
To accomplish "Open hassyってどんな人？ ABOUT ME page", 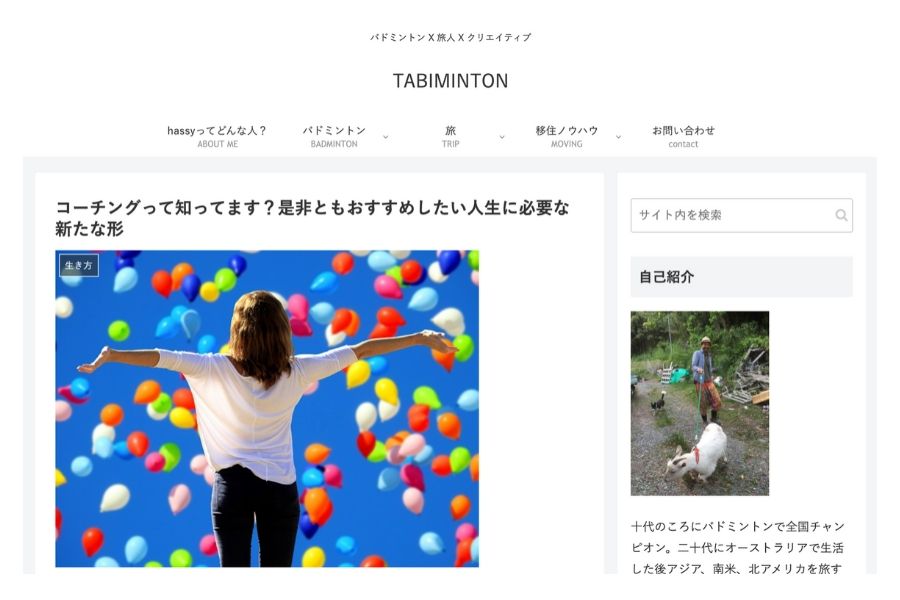I will pyautogui.click(x=217, y=137).
